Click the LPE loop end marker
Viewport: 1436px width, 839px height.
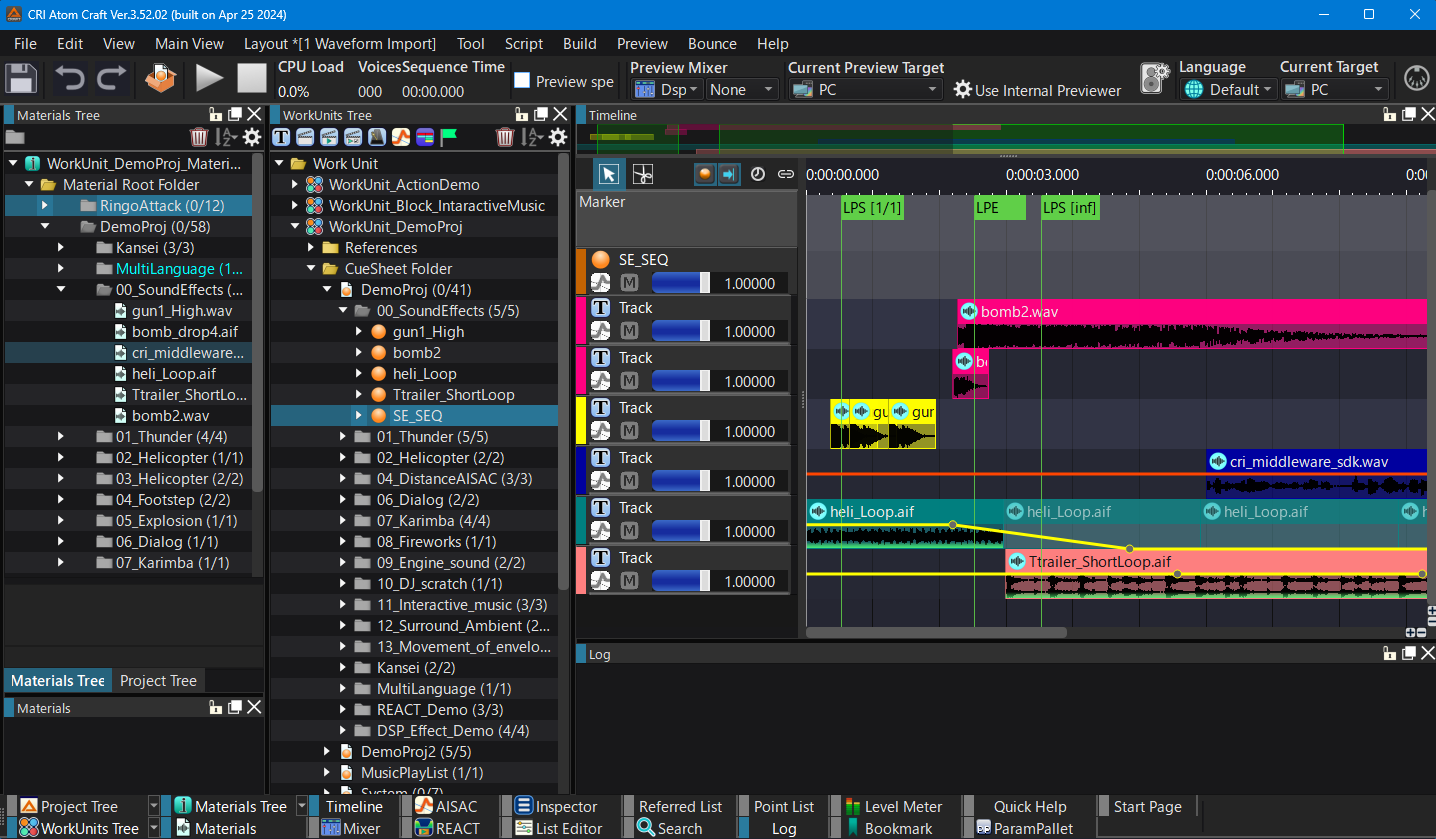tap(999, 208)
